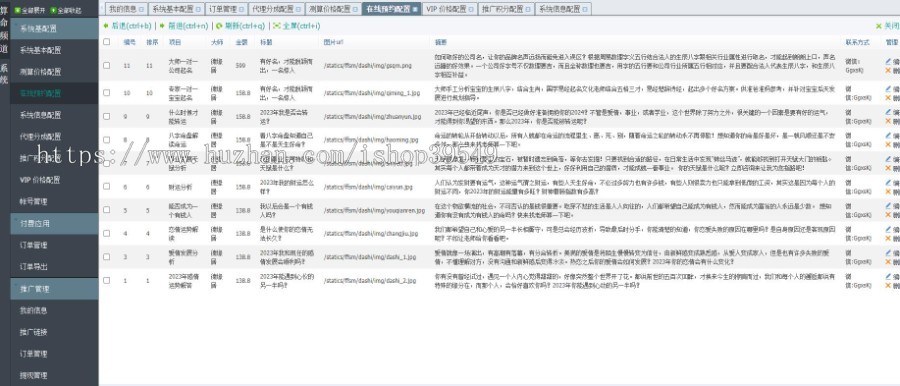
Task: Tick the select-all checkbox in table header
Action: click(106, 42)
